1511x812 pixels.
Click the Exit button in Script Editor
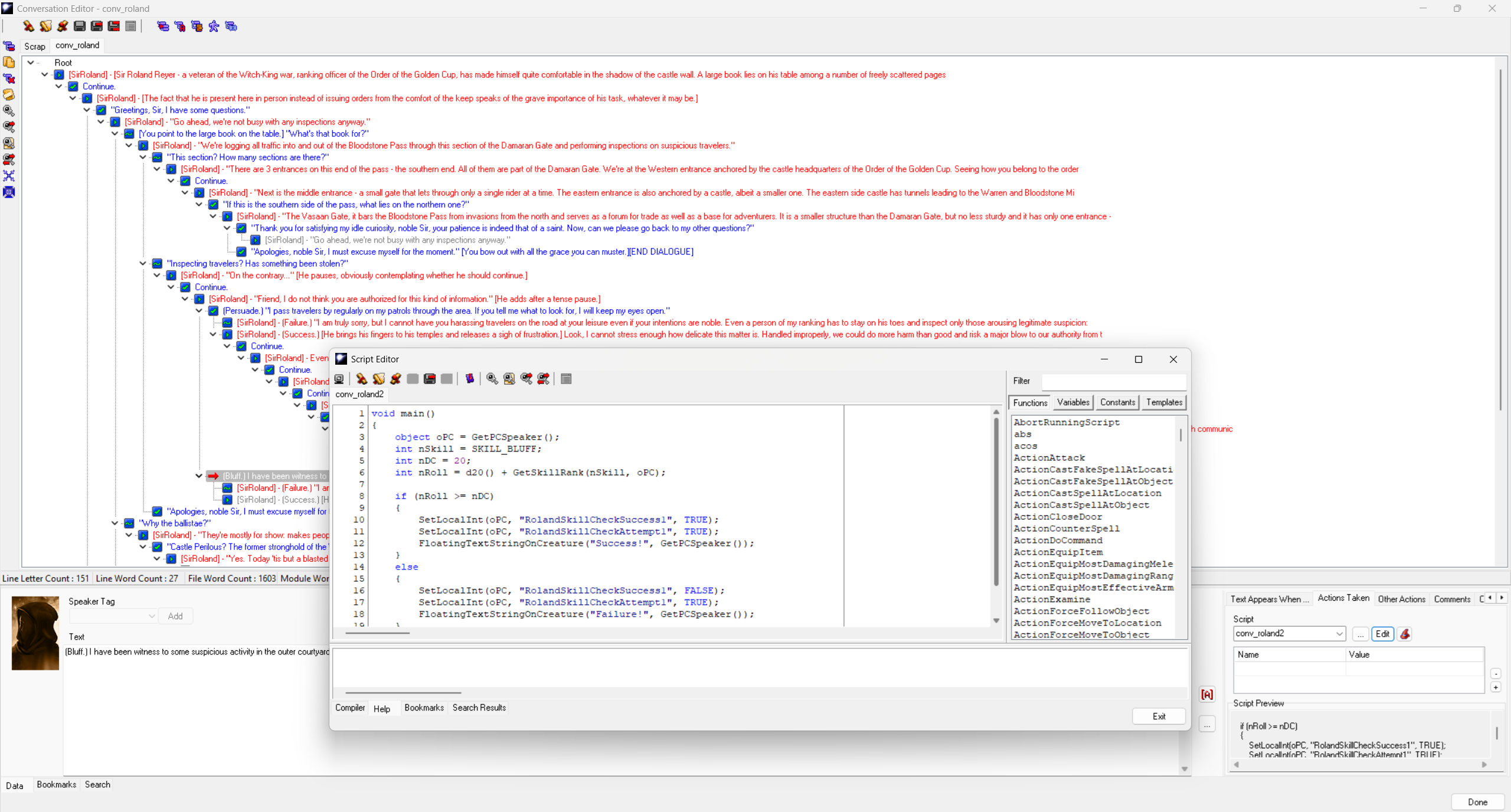pyautogui.click(x=1159, y=716)
